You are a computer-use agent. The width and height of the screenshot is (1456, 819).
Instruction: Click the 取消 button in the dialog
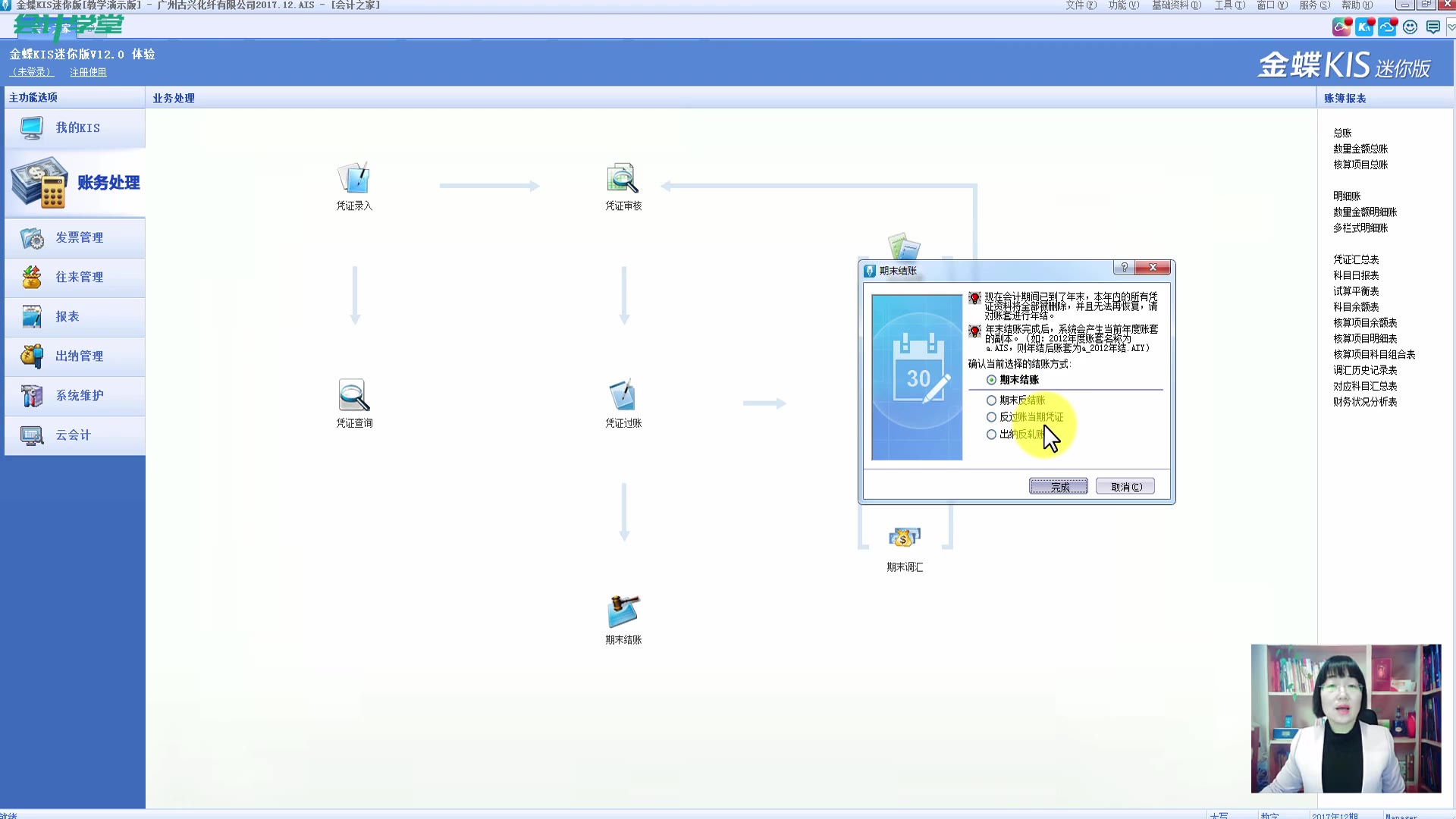tap(1125, 487)
